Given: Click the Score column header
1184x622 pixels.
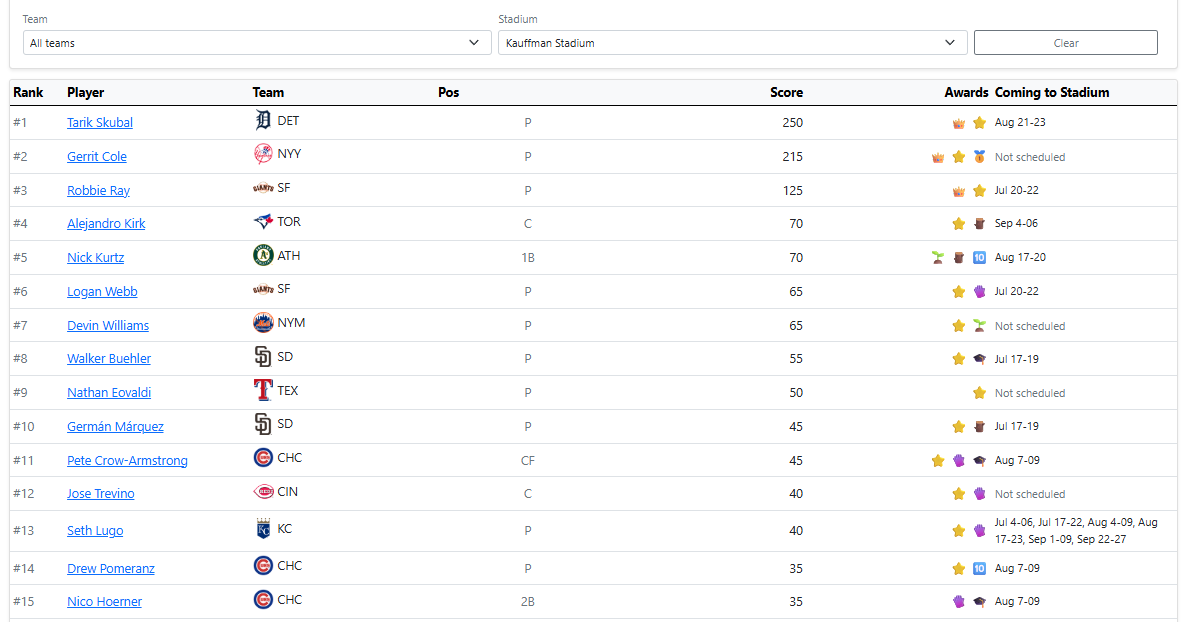Looking at the screenshot, I should (786, 92).
